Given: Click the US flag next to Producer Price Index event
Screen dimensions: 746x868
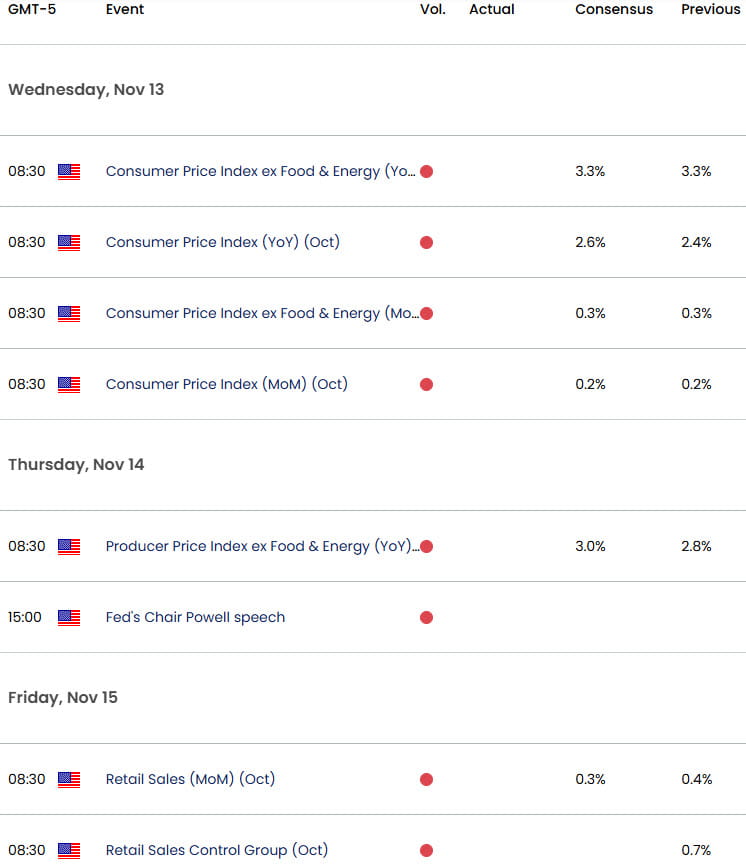Looking at the screenshot, I should [x=69, y=547].
